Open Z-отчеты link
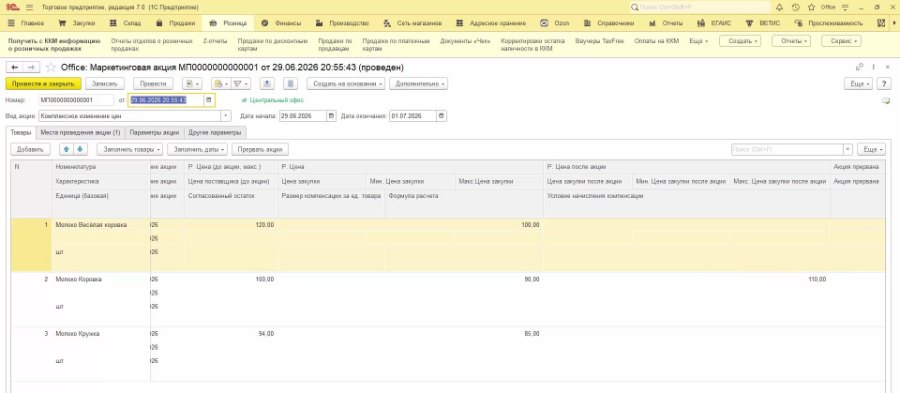Viewport: 900px width, 393px height. tap(215, 41)
